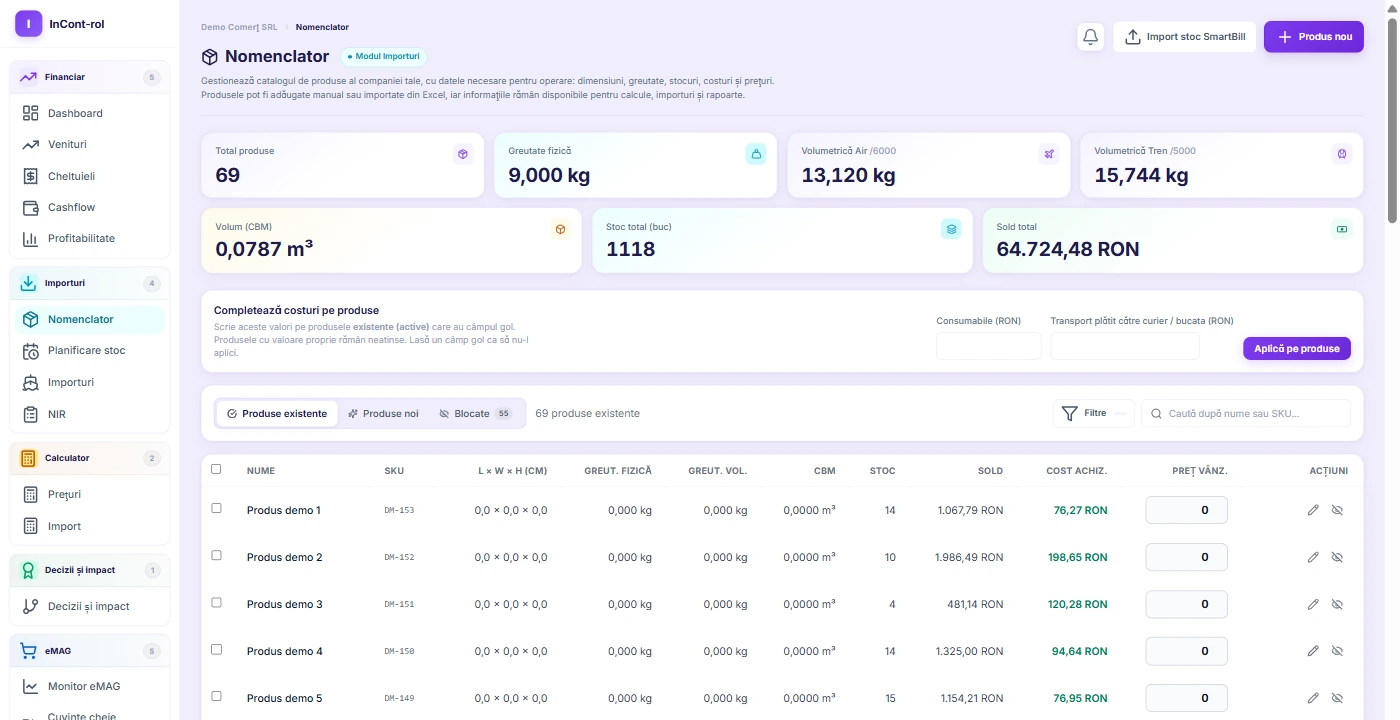Viewport: 1400px width, 720px height.
Task: Collapse the Importuri sidebar group
Action: coord(90,283)
